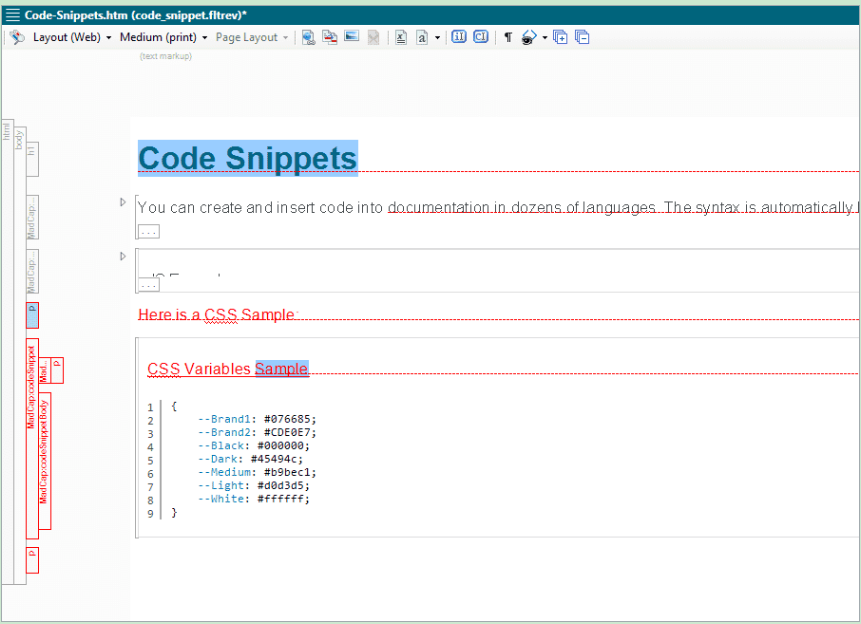The width and height of the screenshot is (861, 624).
Task: Click the '(text markup)' label below toolbar
Action: click(166, 56)
